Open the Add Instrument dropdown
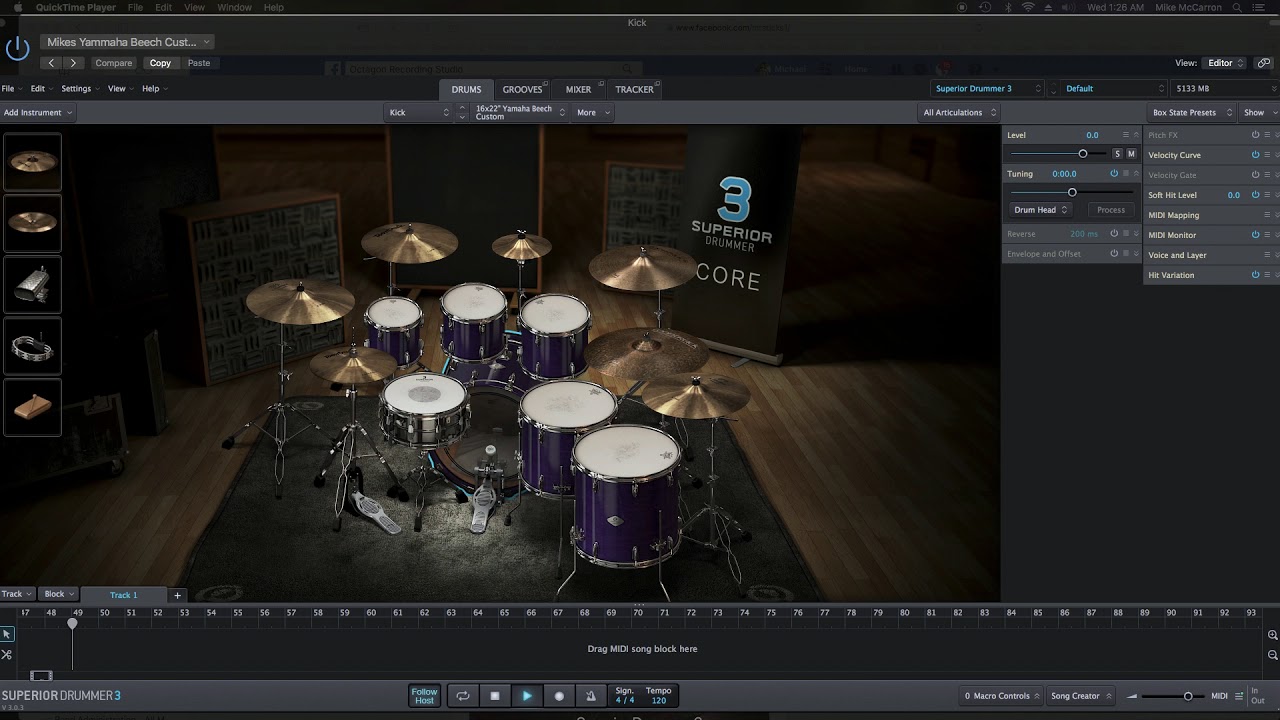Image resolution: width=1280 pixels, height=720 pixels. pos(37,113)
